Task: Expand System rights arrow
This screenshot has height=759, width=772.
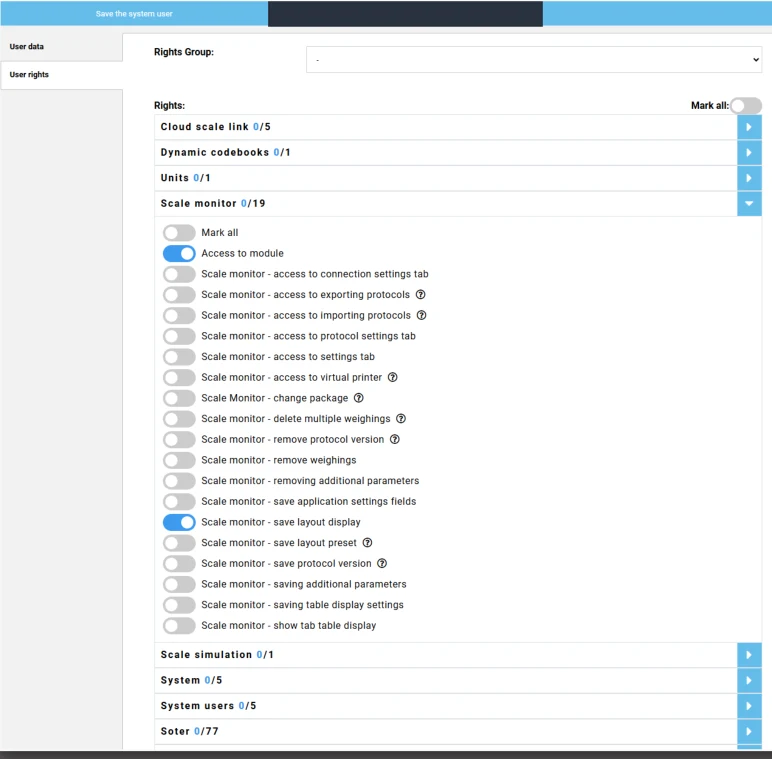Action: tap(749, 680)
